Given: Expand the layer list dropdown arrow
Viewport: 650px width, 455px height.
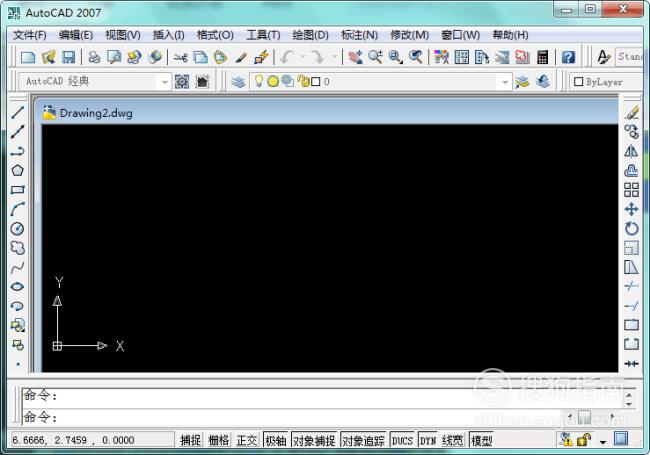Looking at the screenshot, I should (x=504, y=82).
